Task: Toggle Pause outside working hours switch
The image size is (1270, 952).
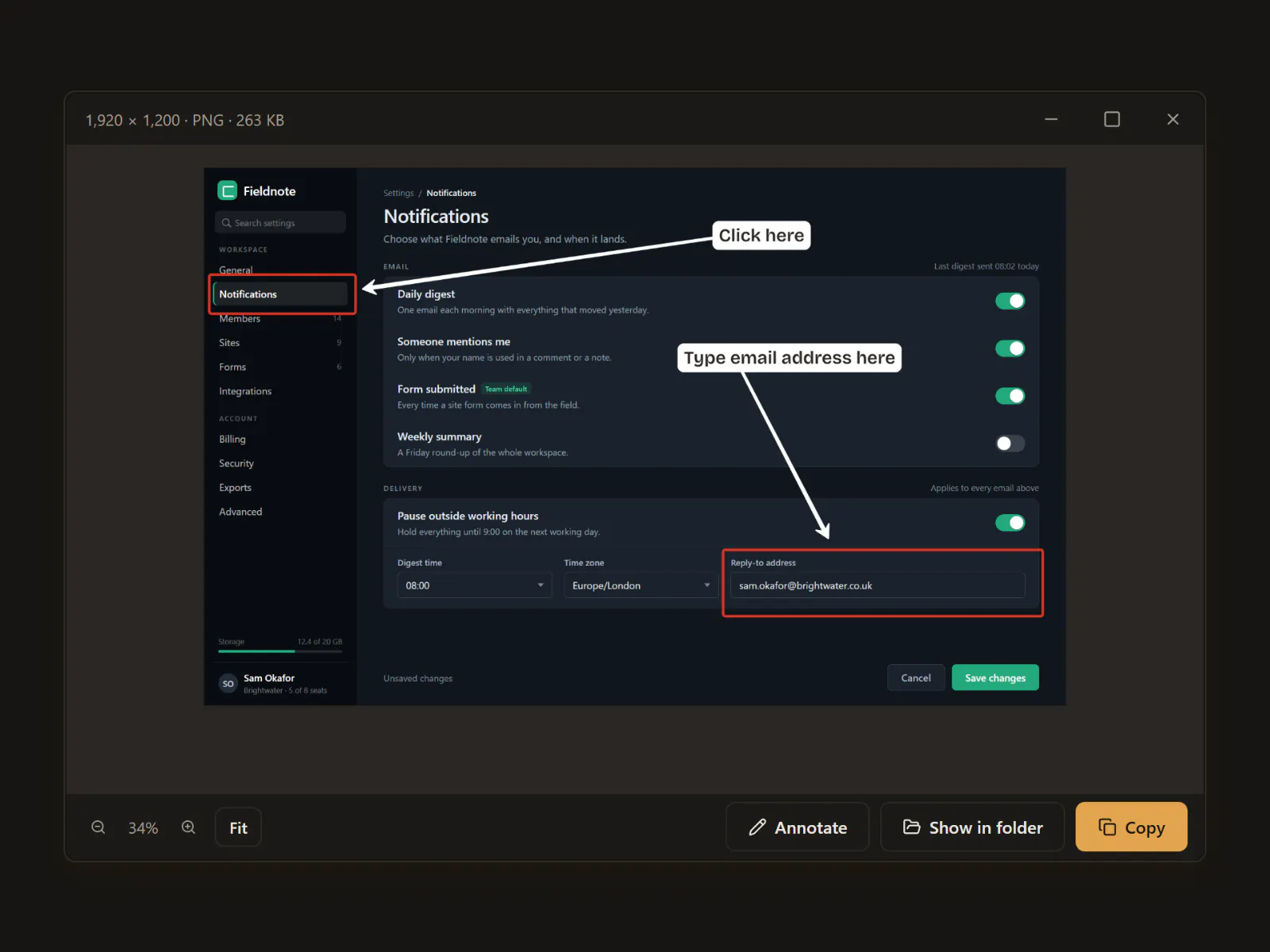Action: point(1010,523)
